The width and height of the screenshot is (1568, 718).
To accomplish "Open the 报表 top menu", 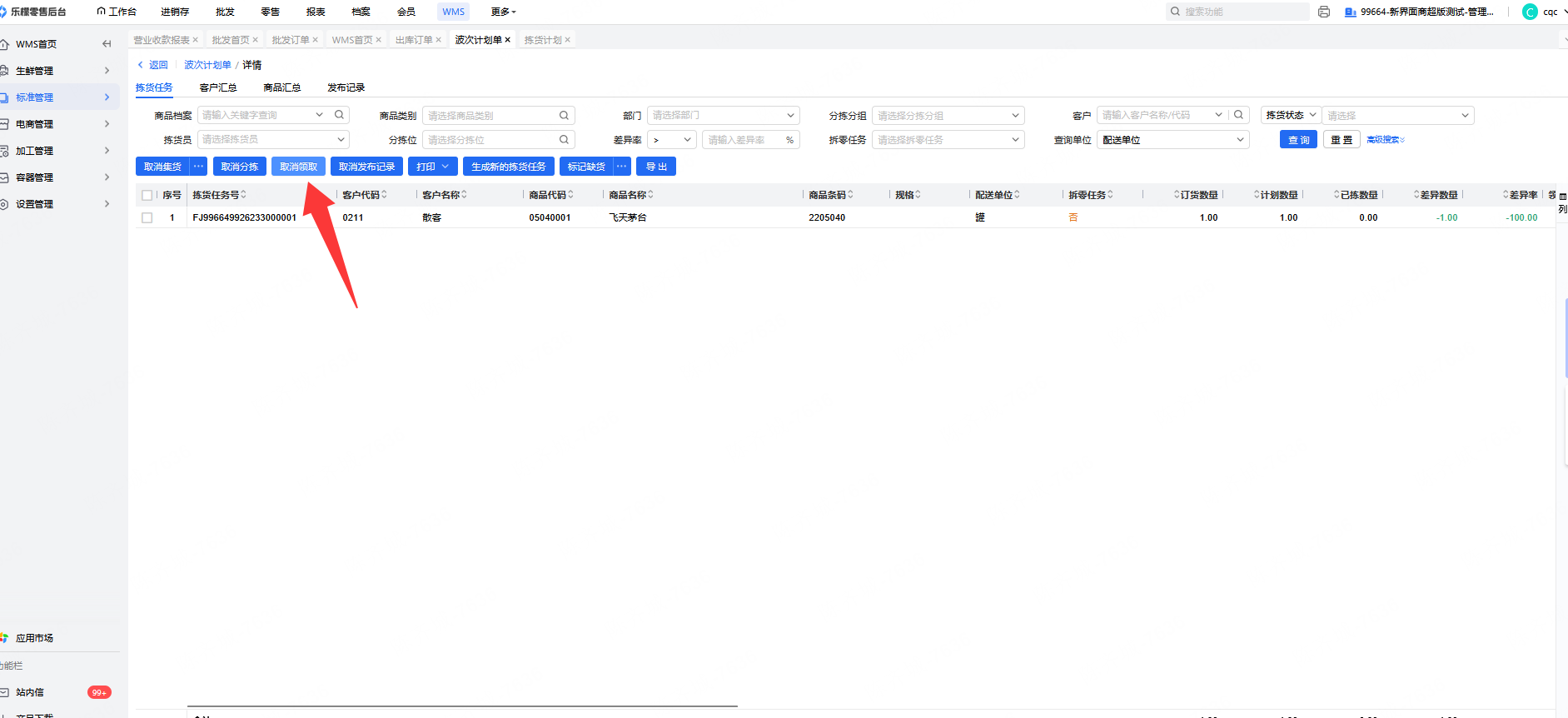I will pos(316,12).
